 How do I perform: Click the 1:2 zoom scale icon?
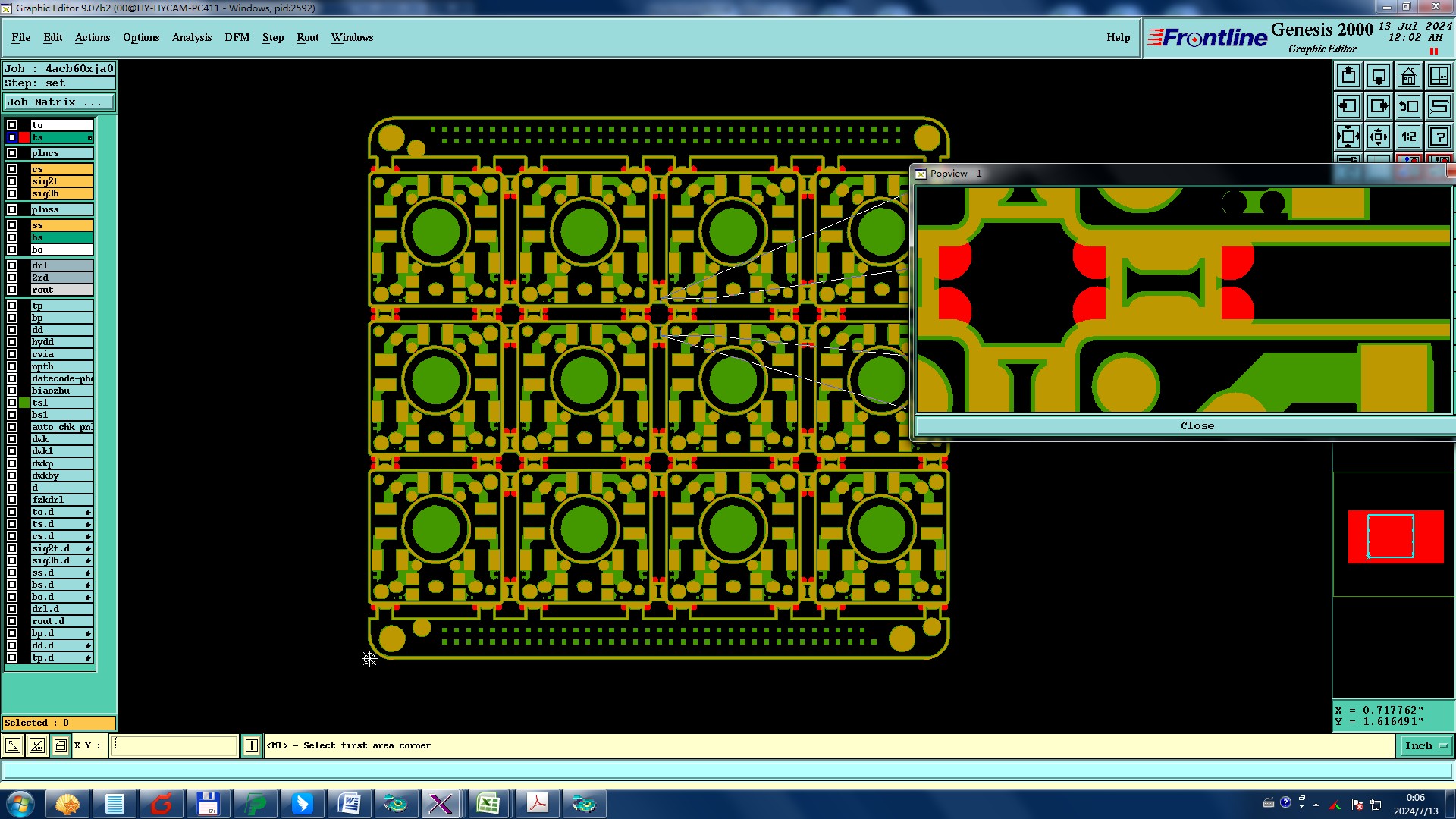(1408, 136)
